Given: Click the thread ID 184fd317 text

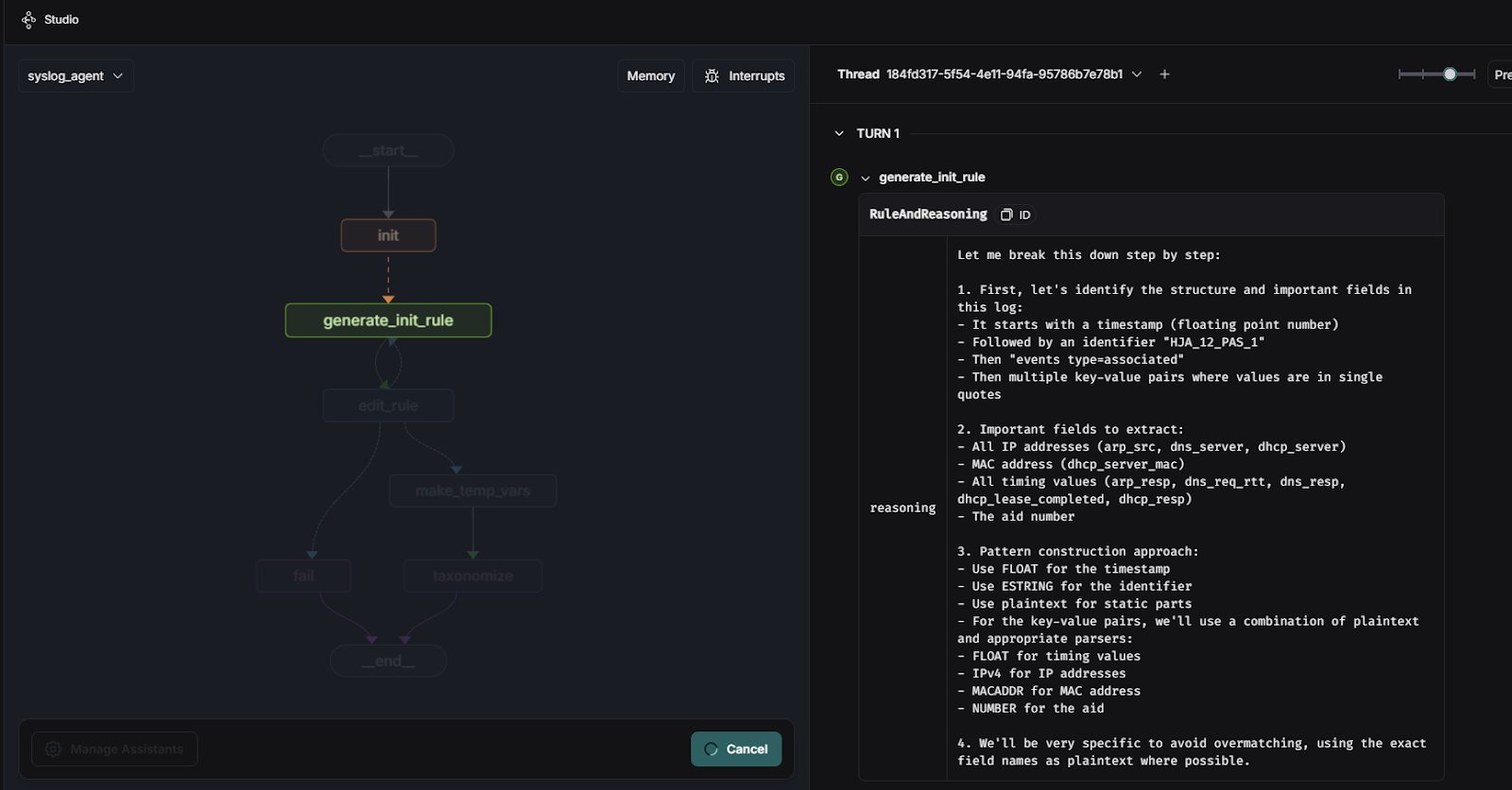Looking at the screenshot, I should 1005,74.
